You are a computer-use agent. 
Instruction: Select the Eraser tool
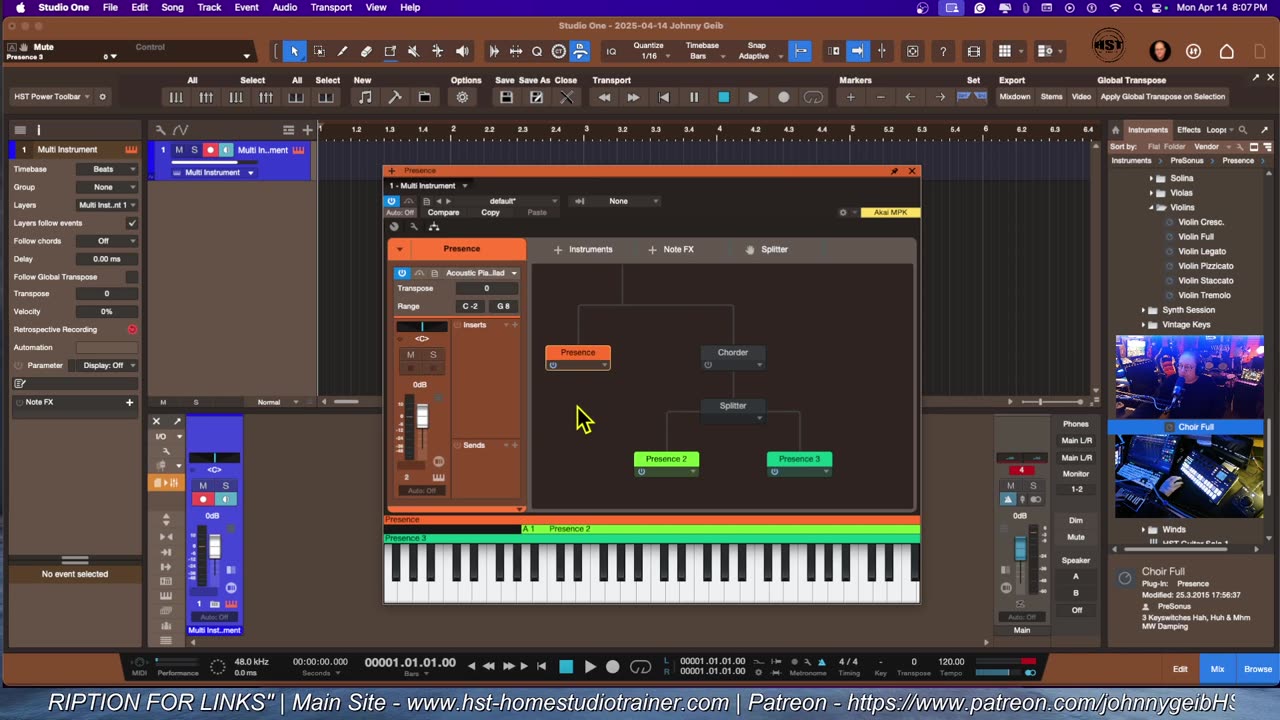click(x=366, y=51)
